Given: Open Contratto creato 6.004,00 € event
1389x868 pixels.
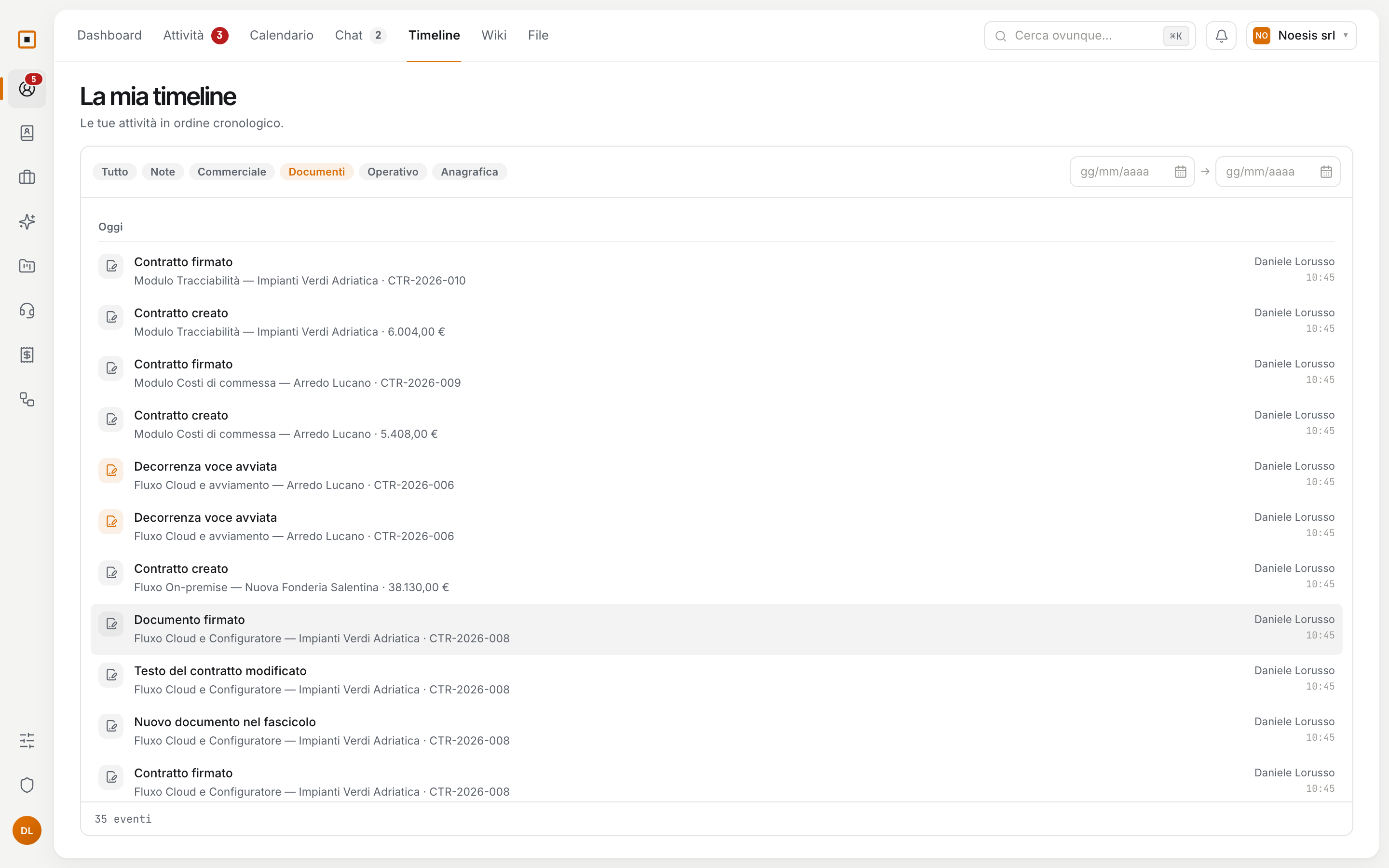Looking at the screenshot, I should click(x=716, y=322).
